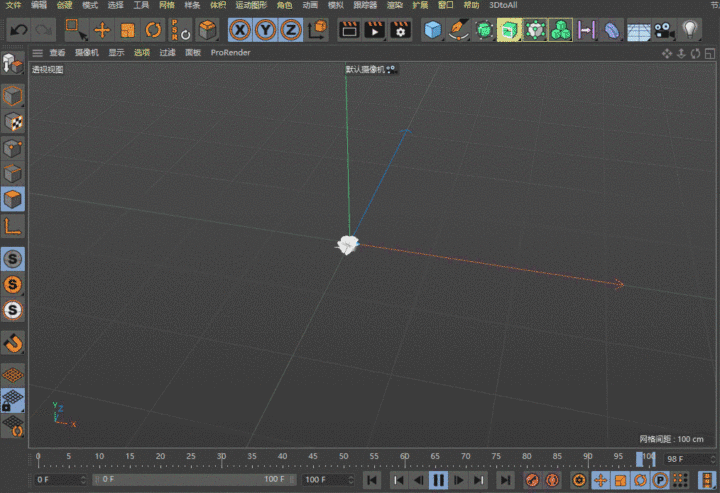
Task: Open the 渲染 menu
Action: 394,5
